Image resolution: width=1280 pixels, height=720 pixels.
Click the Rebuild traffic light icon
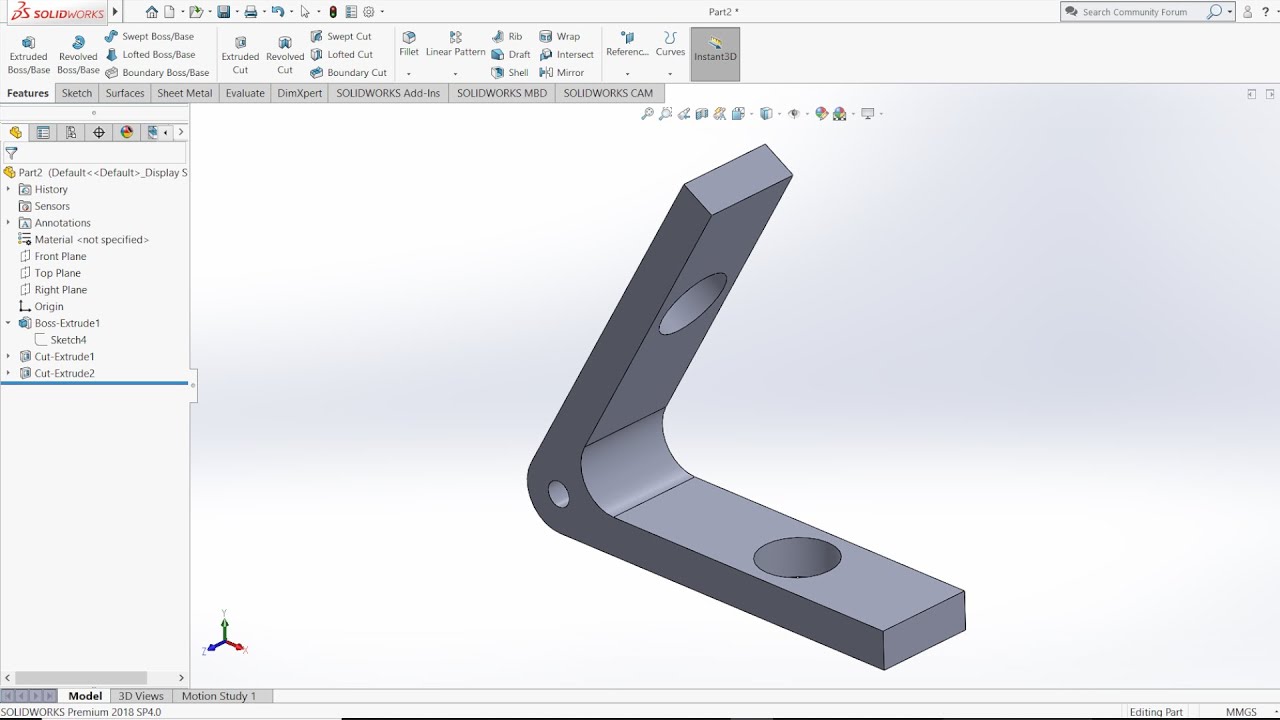(x=333, y=12)
